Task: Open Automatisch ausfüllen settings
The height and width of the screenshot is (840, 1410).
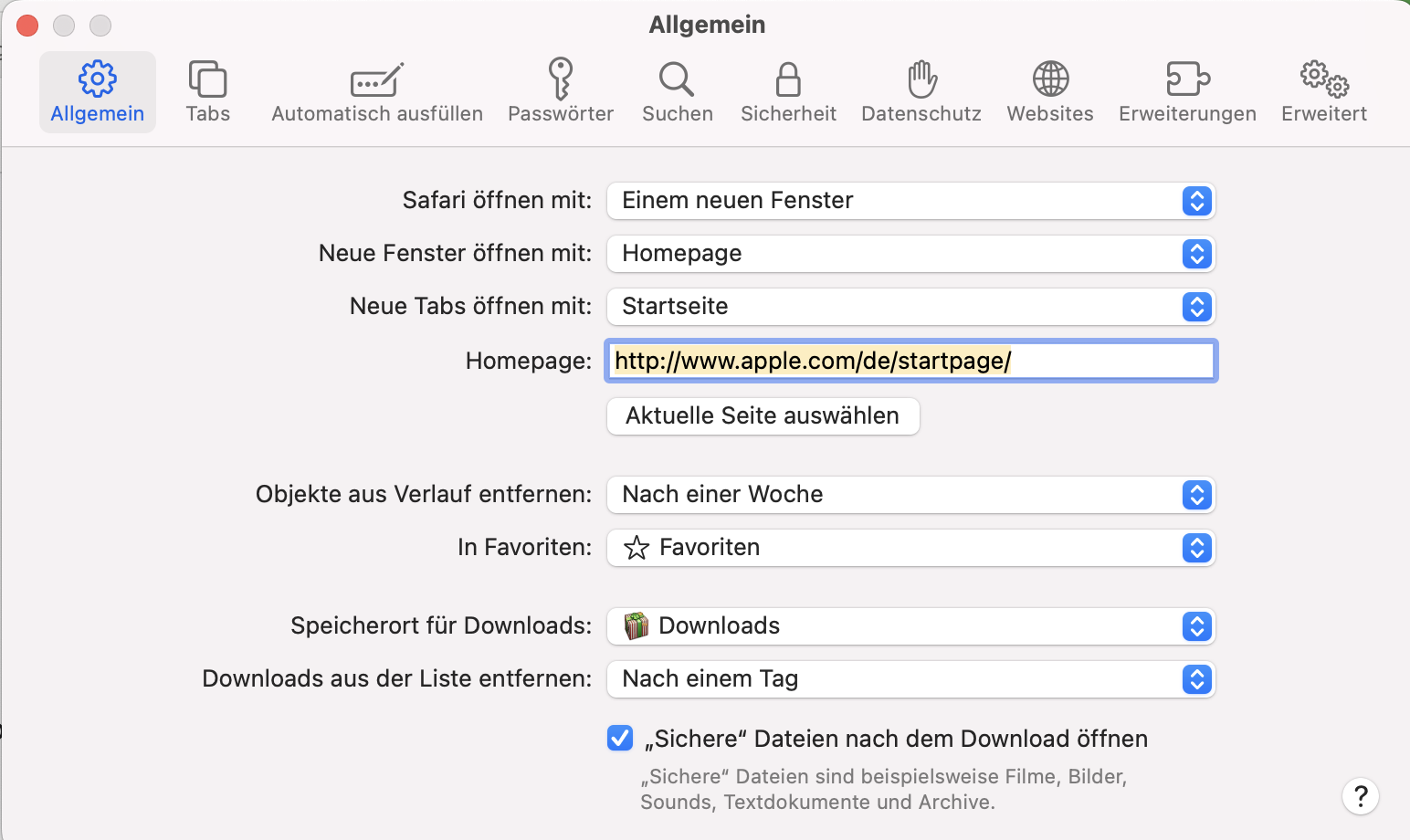Action: point(377,92)
